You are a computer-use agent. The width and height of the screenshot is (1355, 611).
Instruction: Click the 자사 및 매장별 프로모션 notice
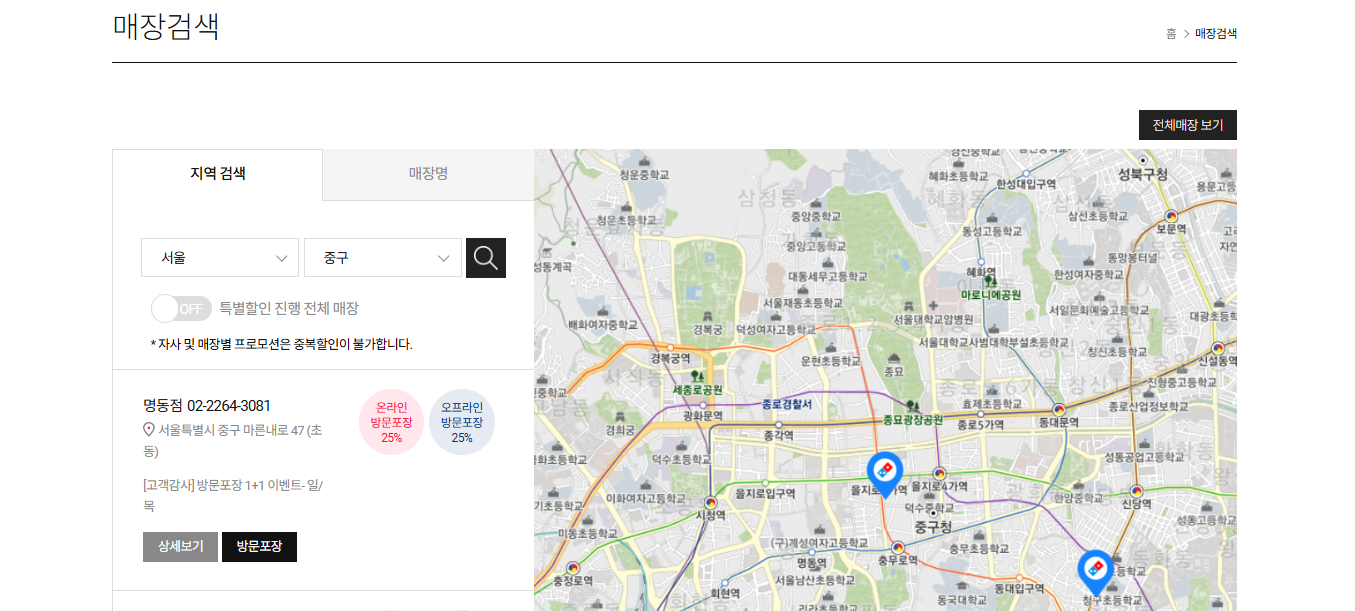point(281,344)
